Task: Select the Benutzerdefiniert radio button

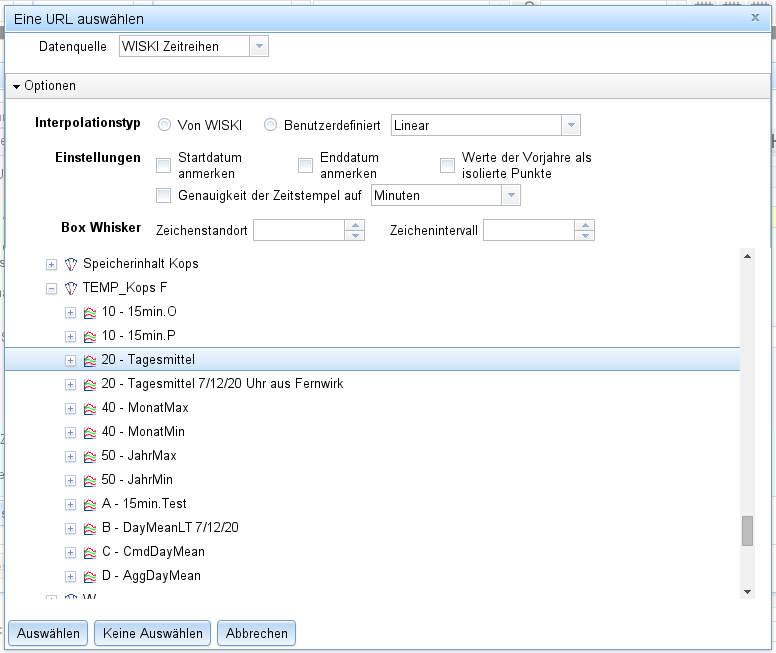Action: pos(270,125)
